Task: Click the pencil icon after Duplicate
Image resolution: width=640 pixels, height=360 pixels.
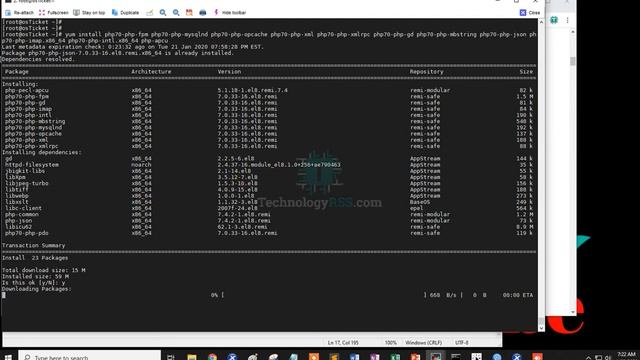Action: tap(150, 13)
